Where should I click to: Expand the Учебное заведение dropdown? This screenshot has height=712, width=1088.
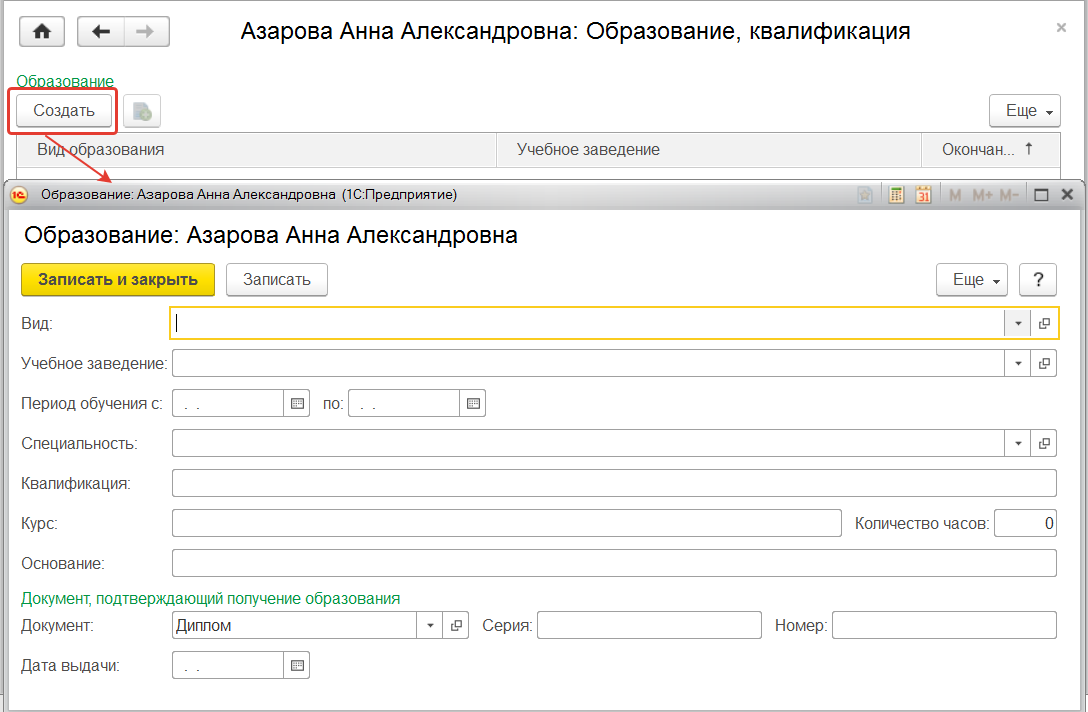[x=1018, y=363]
